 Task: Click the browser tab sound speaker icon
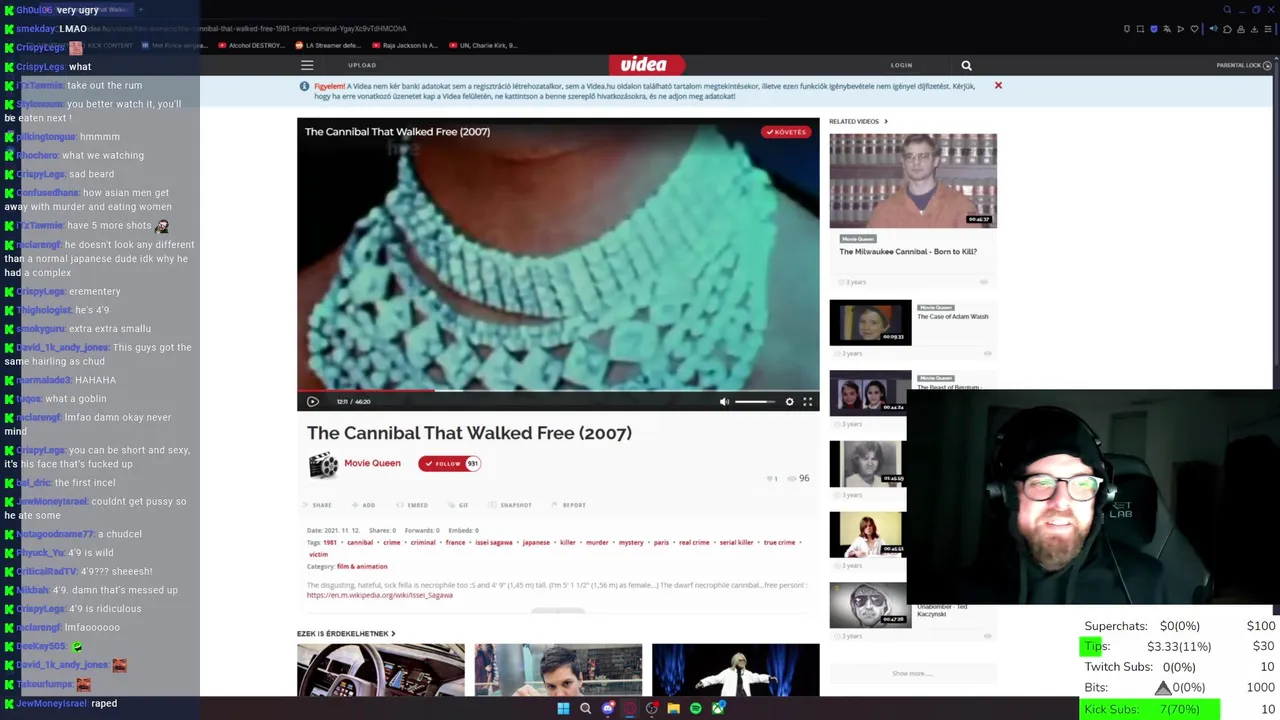point(1214,29)
